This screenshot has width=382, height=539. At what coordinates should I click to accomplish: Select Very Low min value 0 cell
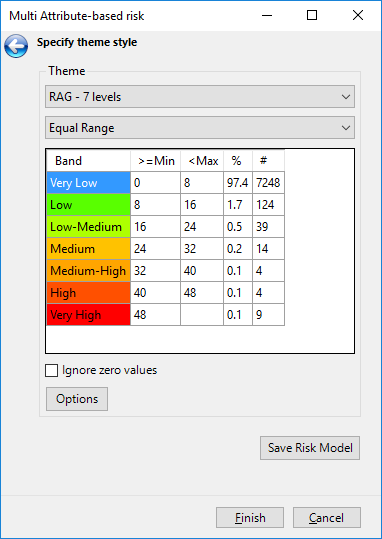(155, 183)
